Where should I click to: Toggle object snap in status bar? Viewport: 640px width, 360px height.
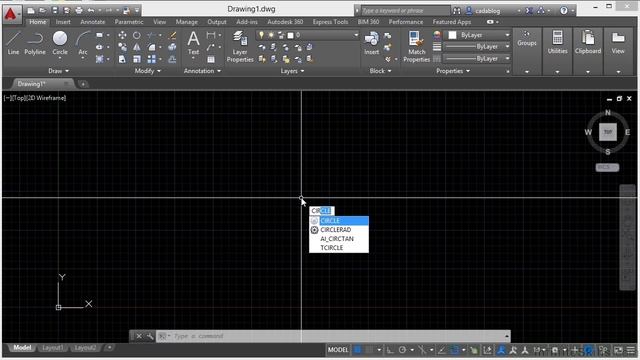coord(454,350)
